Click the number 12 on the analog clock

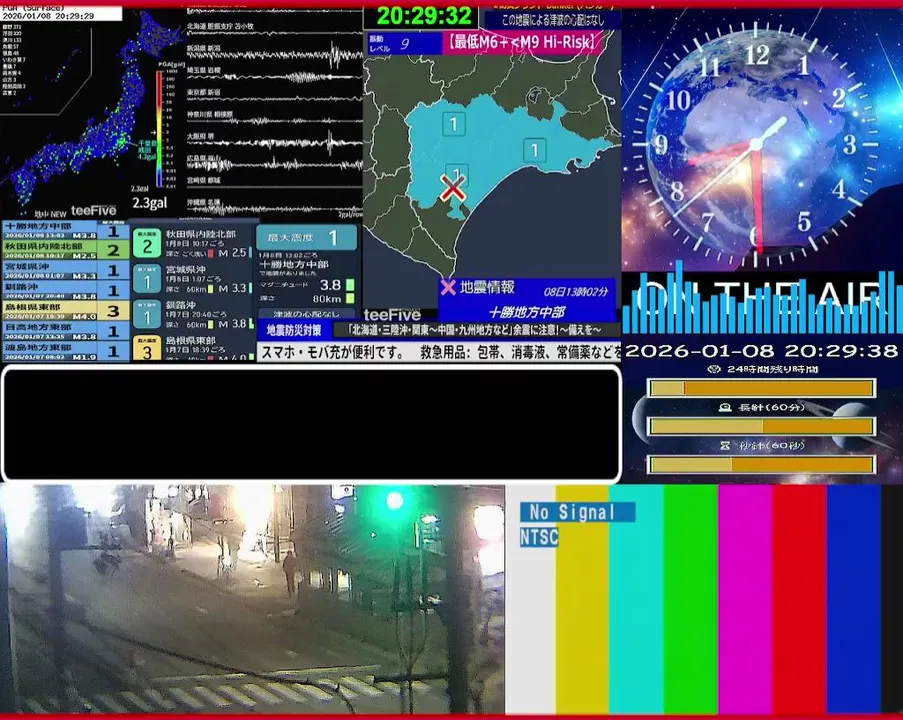pos(757,55)
